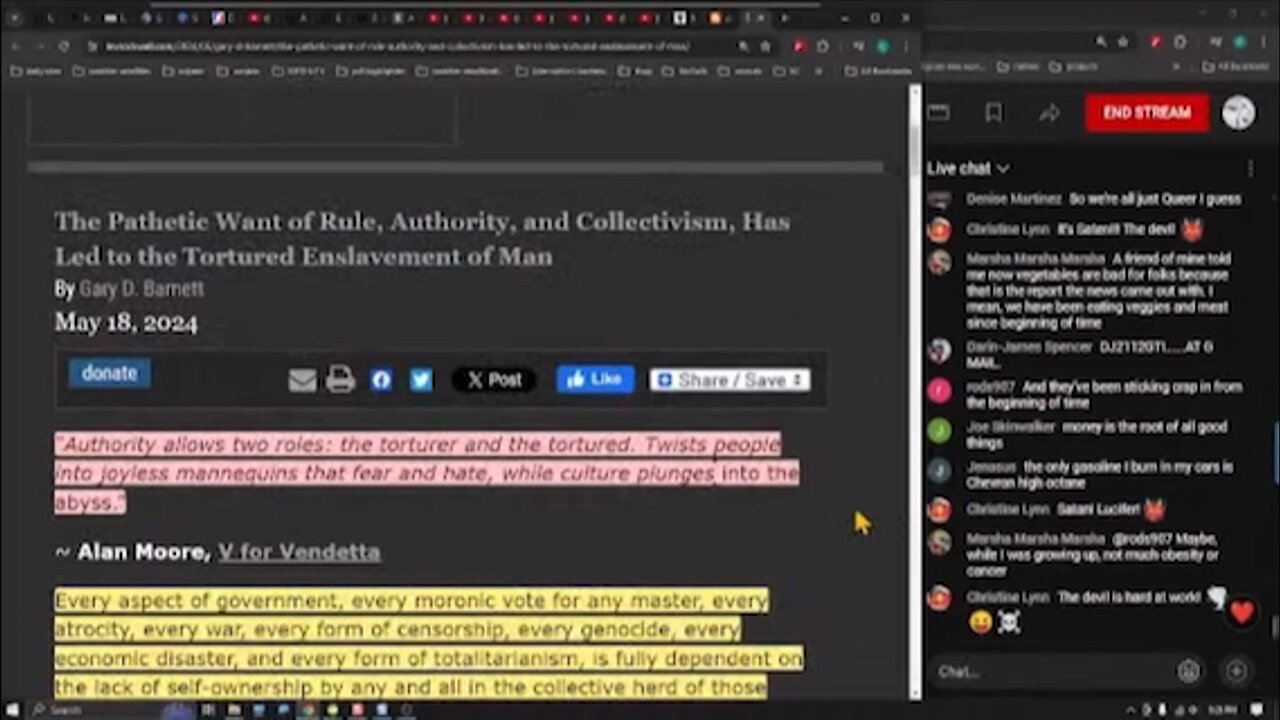
Task: Click the X Post button
Action: (x=494, y=380)
